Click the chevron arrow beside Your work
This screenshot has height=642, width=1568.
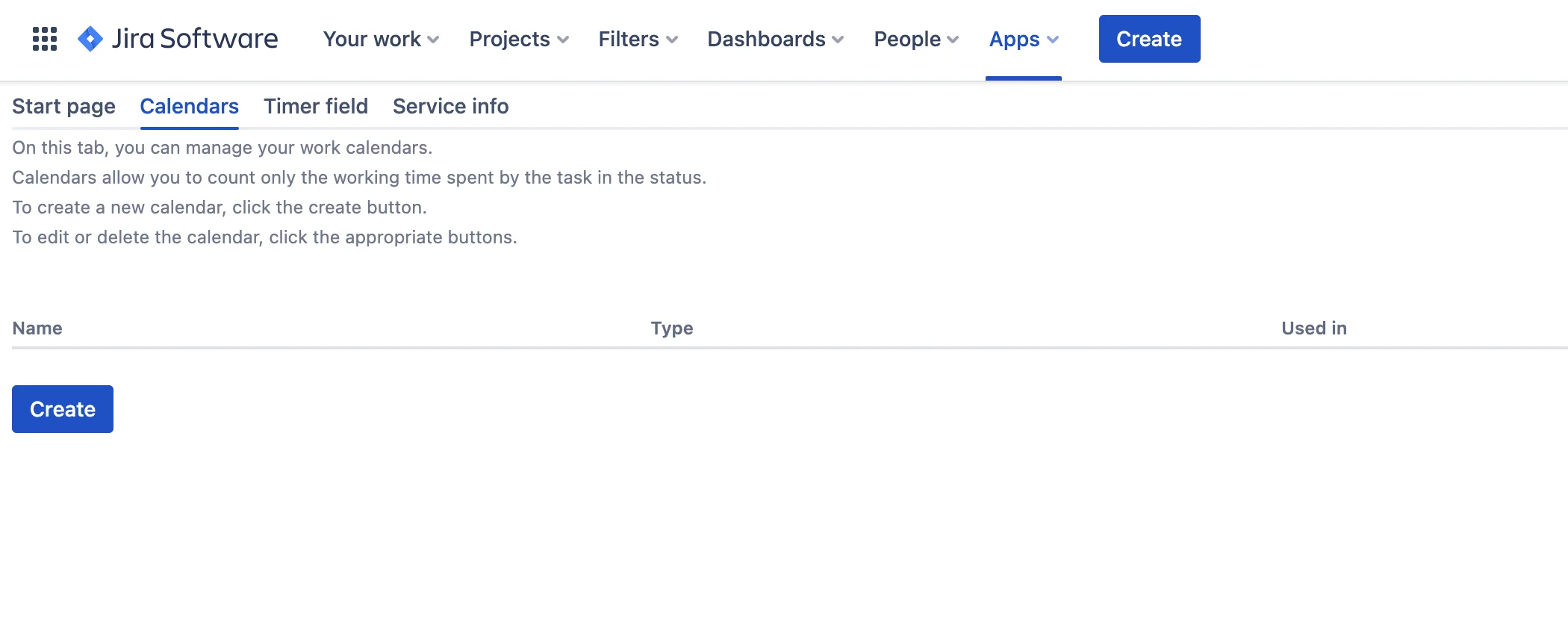click(433, 40)
